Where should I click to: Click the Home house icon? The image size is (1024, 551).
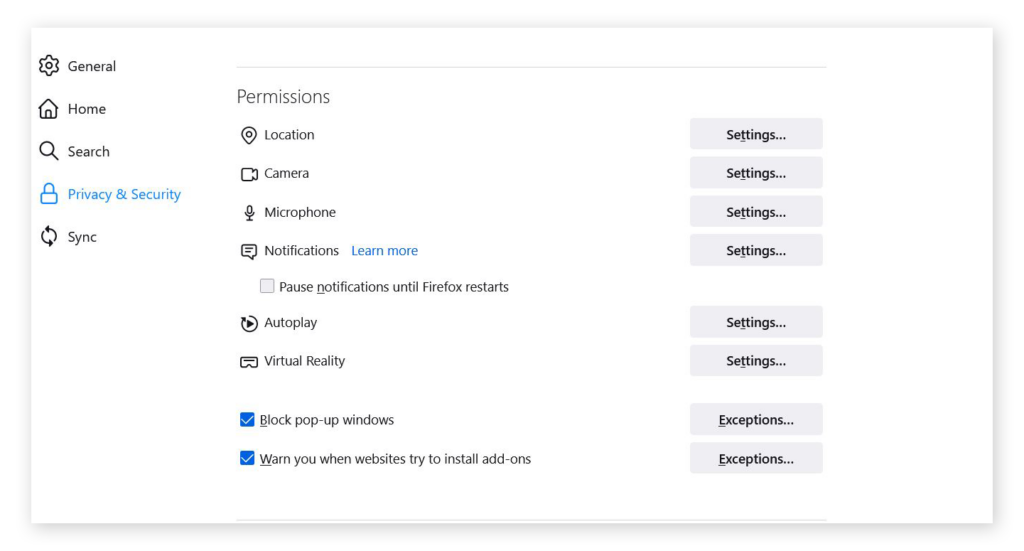(49, 109)
